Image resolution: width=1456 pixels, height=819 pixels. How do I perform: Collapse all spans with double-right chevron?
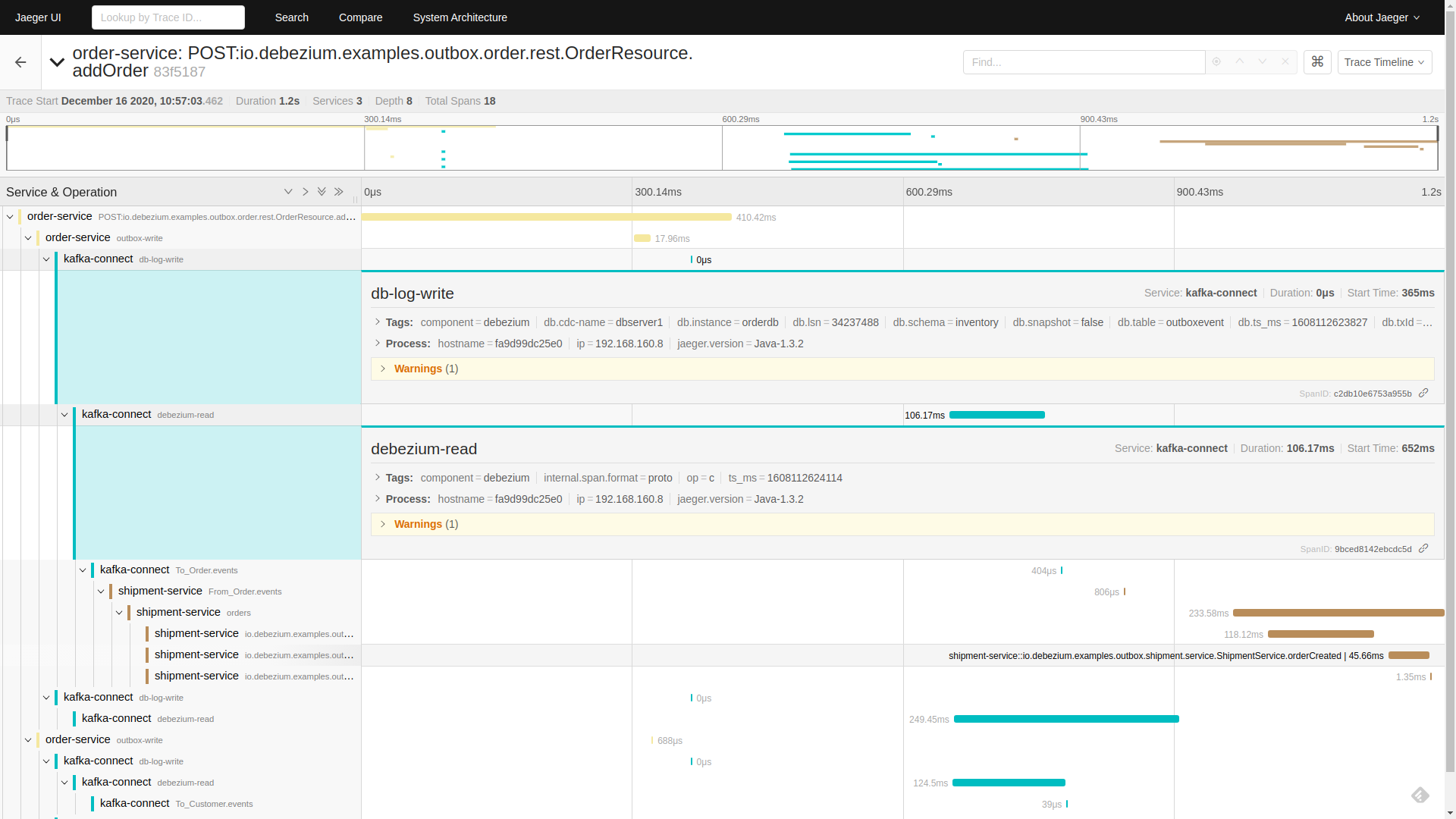coord(339,192)
